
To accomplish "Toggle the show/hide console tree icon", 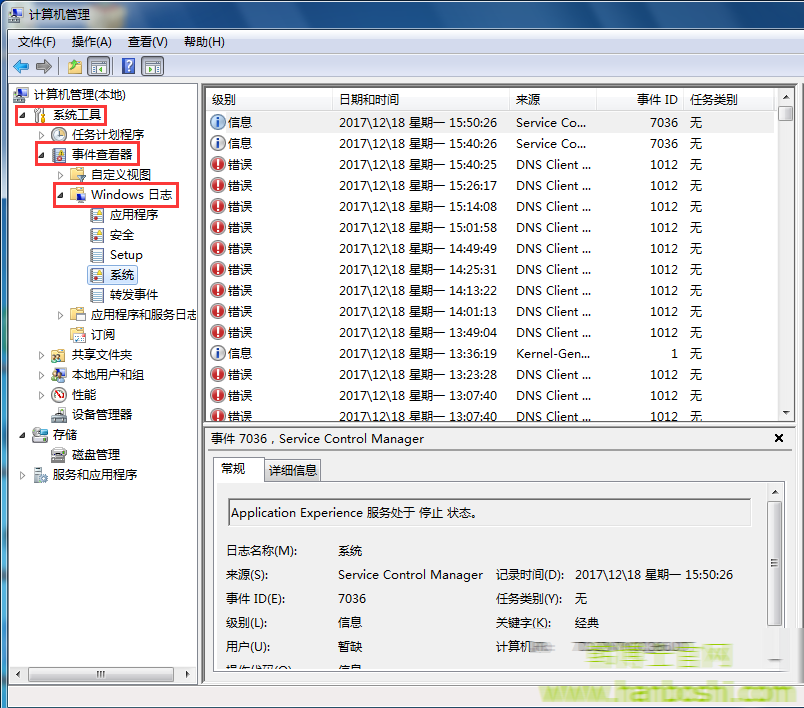I will coord(99,66).
